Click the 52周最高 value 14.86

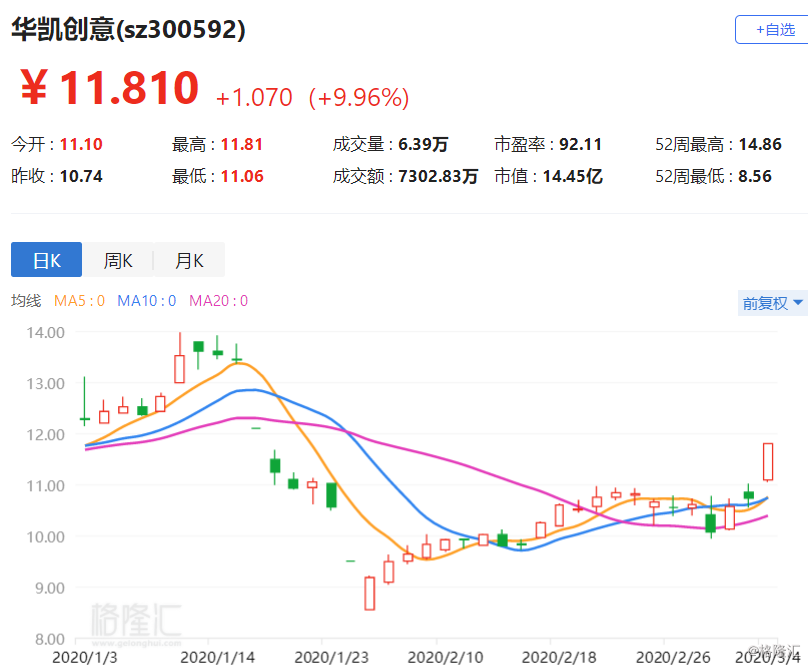(x=759, y=144)
